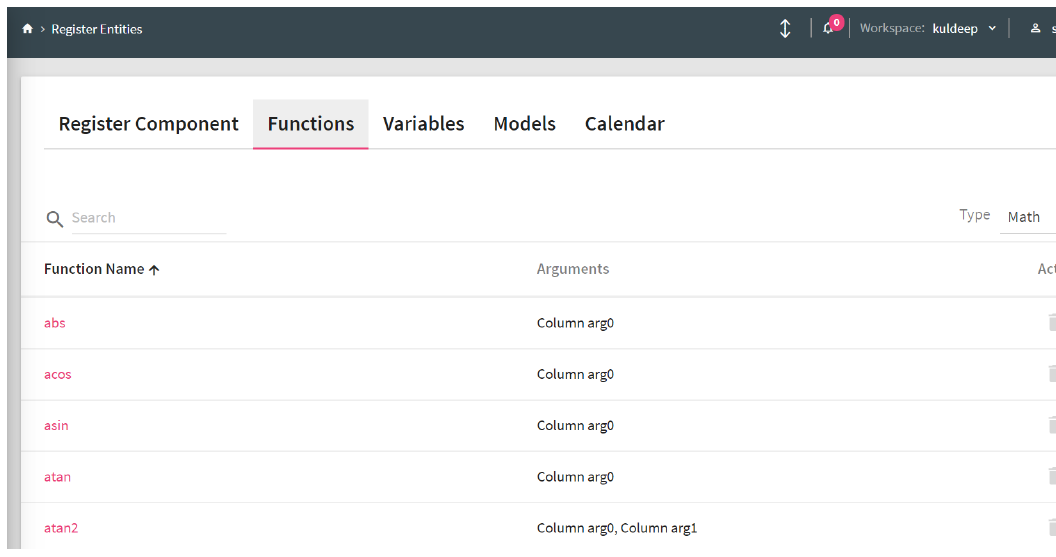1056x557 pixels.
Task: Click the home icon in breadcrumb
Action: (x=27, y=29)
